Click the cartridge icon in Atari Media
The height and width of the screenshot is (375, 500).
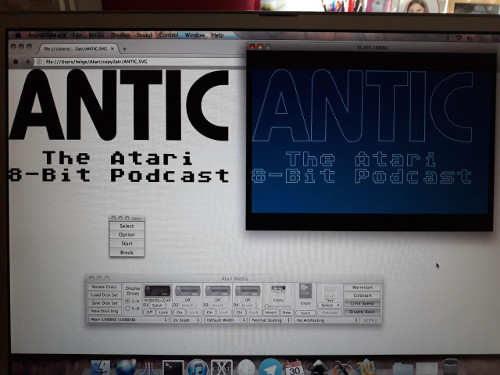click(x=305, y=291)
